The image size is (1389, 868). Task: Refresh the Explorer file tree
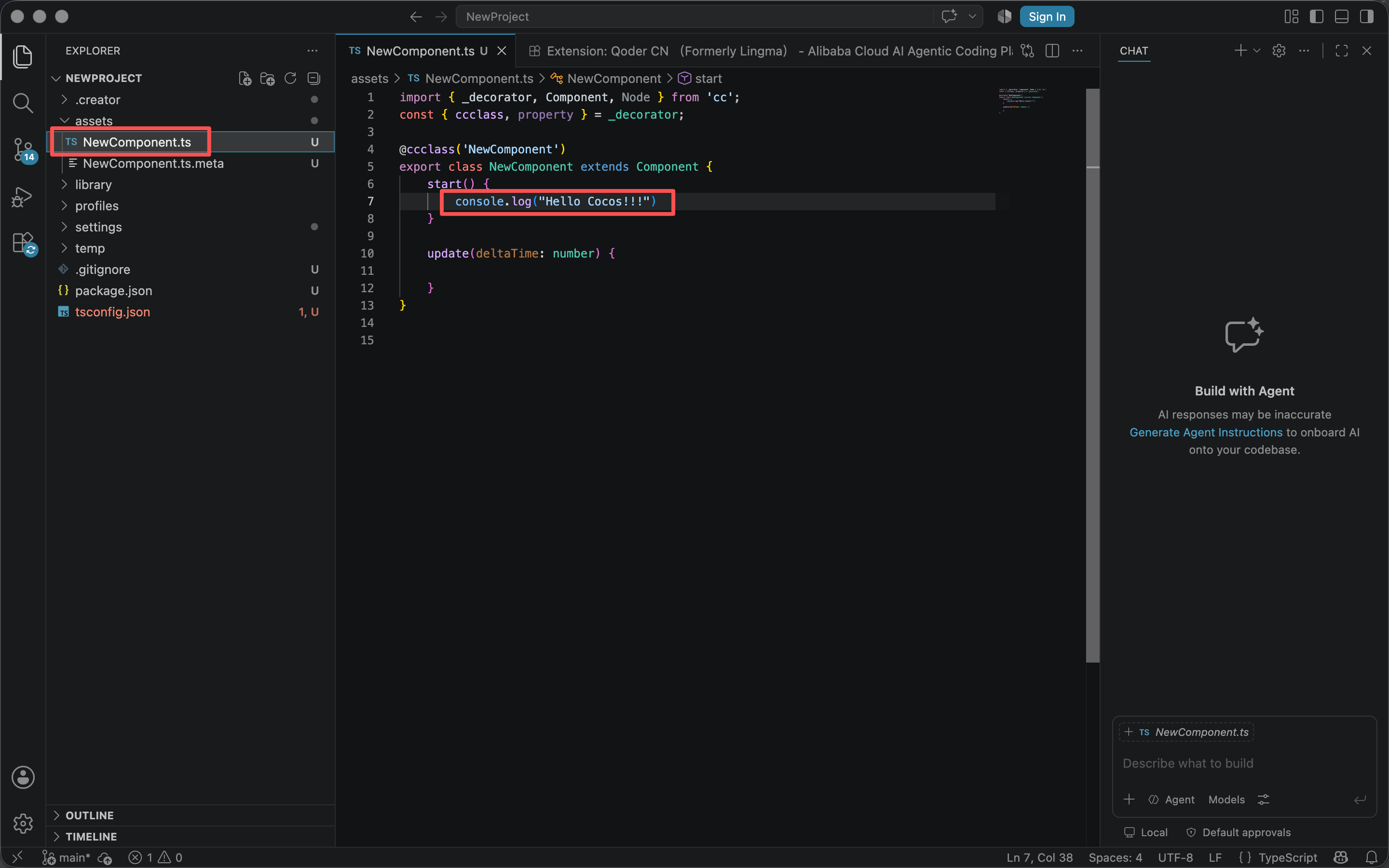[290, 78]
